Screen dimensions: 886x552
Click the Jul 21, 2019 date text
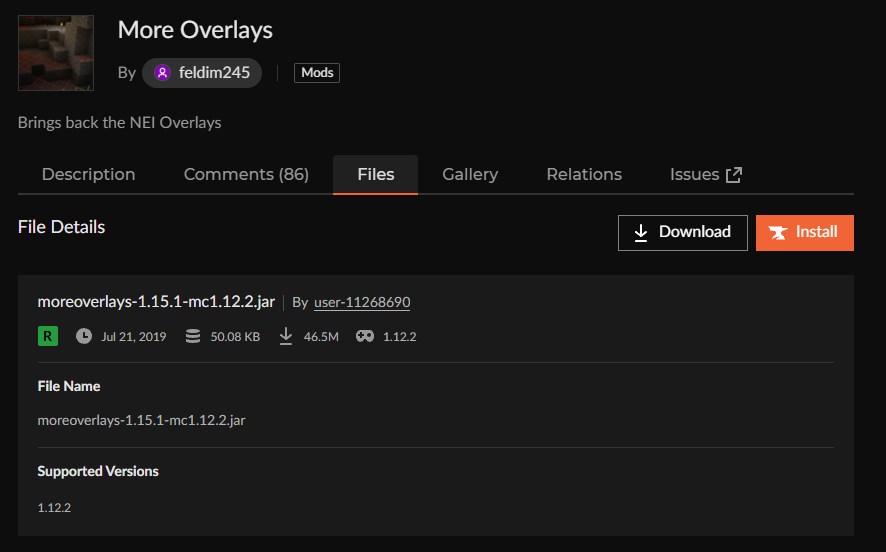pyautogui.click(x=133, y=337)
